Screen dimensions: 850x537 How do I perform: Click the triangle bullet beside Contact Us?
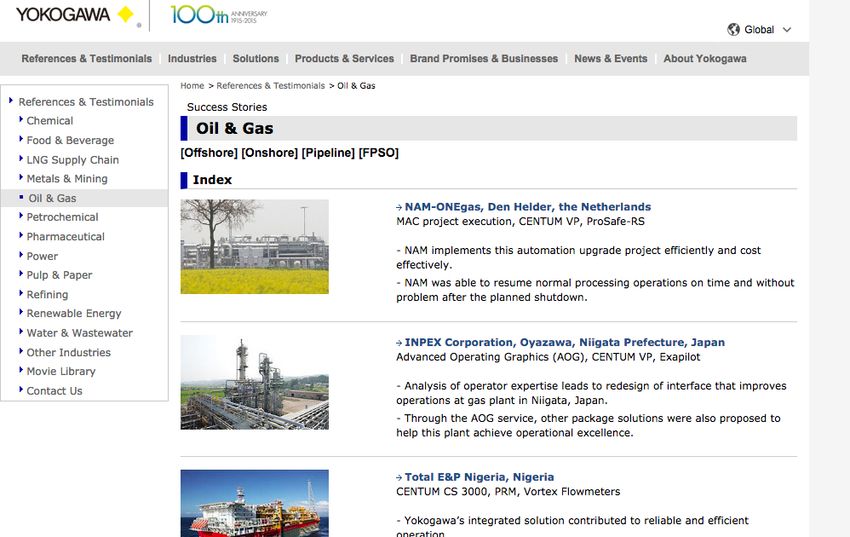(21, 390)
